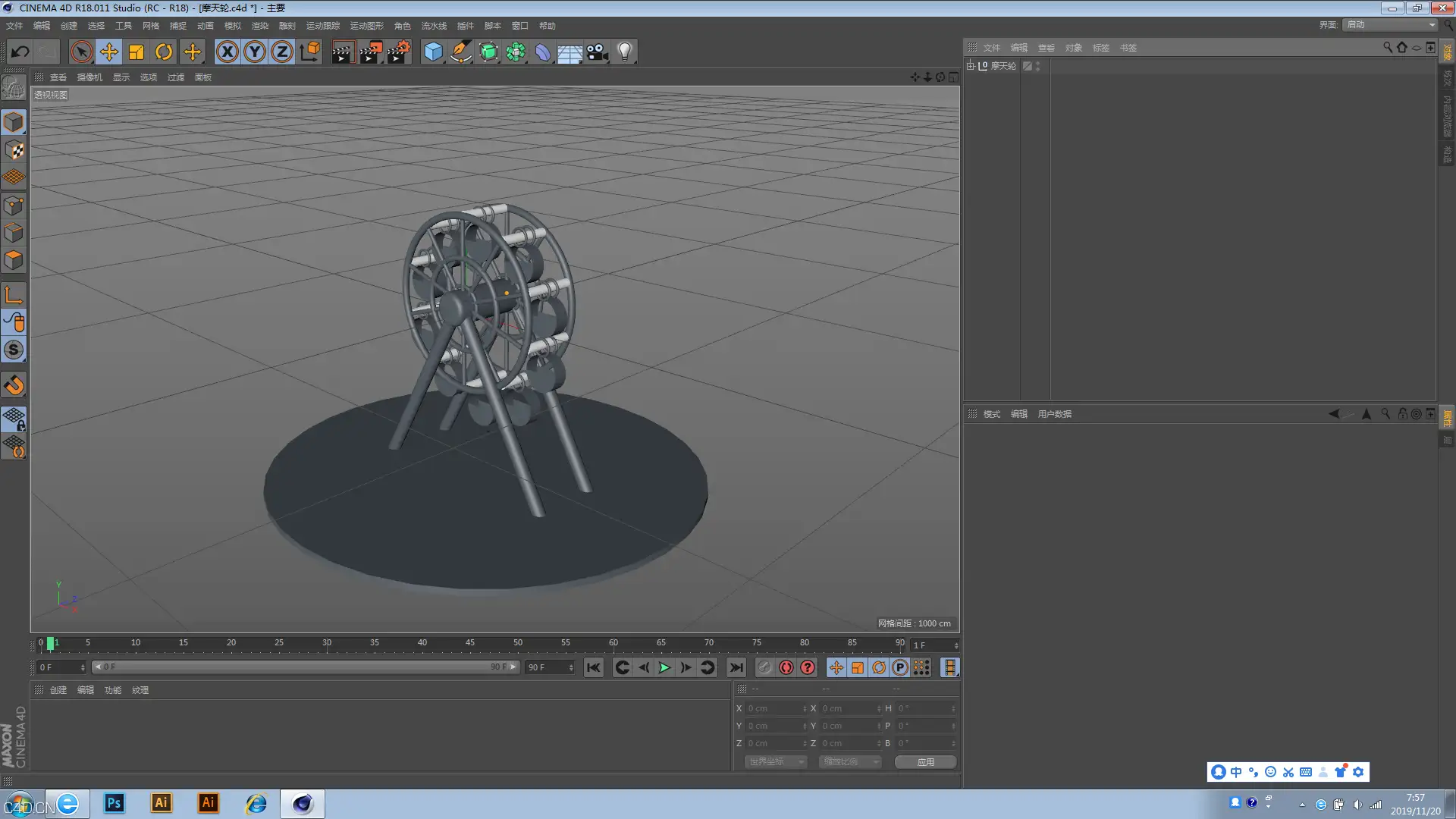
Task: Open Photoshop from the taskbar
Action: 114,803
